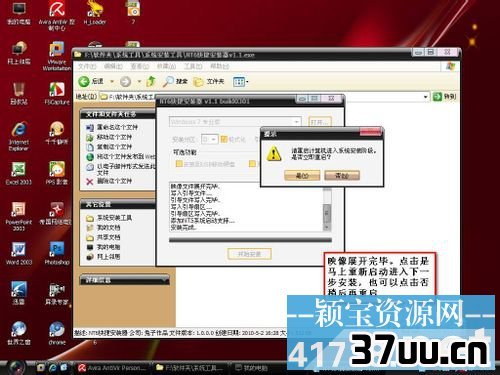The height and width of the screenshot is (375, 500).
Task: Click the Explorer Forward arrow
Action: point(125,81)
